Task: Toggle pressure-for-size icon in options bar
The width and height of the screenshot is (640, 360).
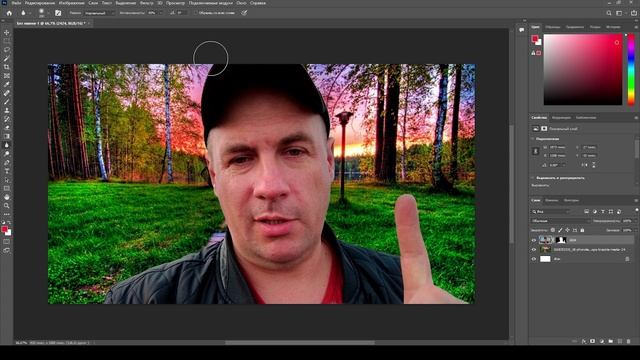Action: (x=244, y=13)
